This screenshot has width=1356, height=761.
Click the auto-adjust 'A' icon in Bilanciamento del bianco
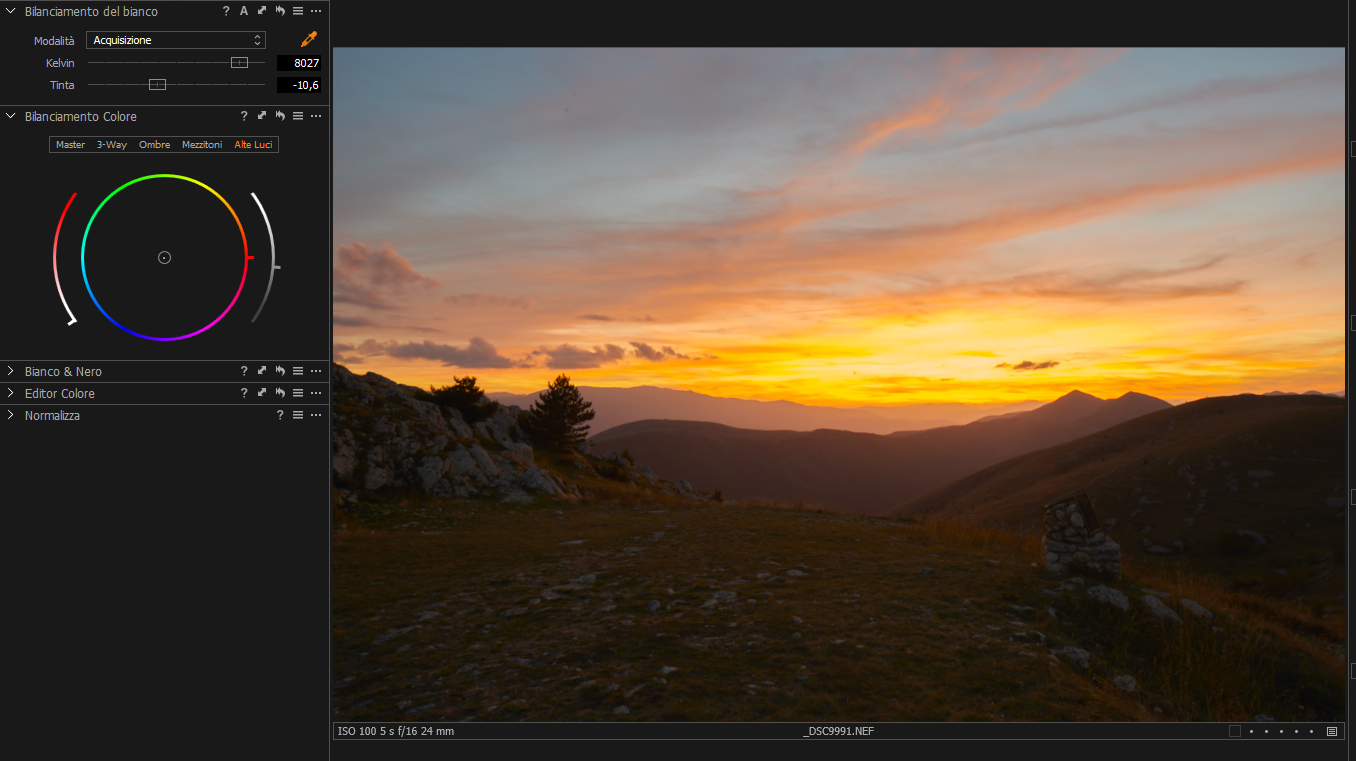tap(243, 11)
